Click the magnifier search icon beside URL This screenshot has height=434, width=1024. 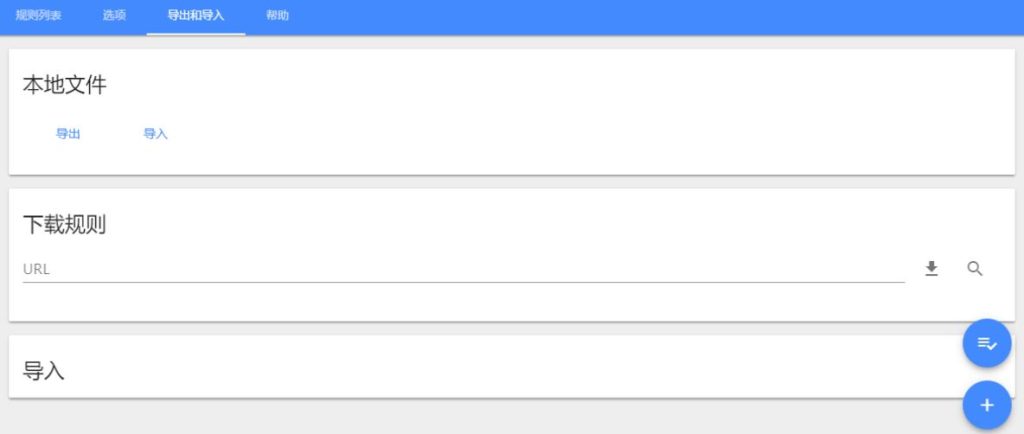974,268
